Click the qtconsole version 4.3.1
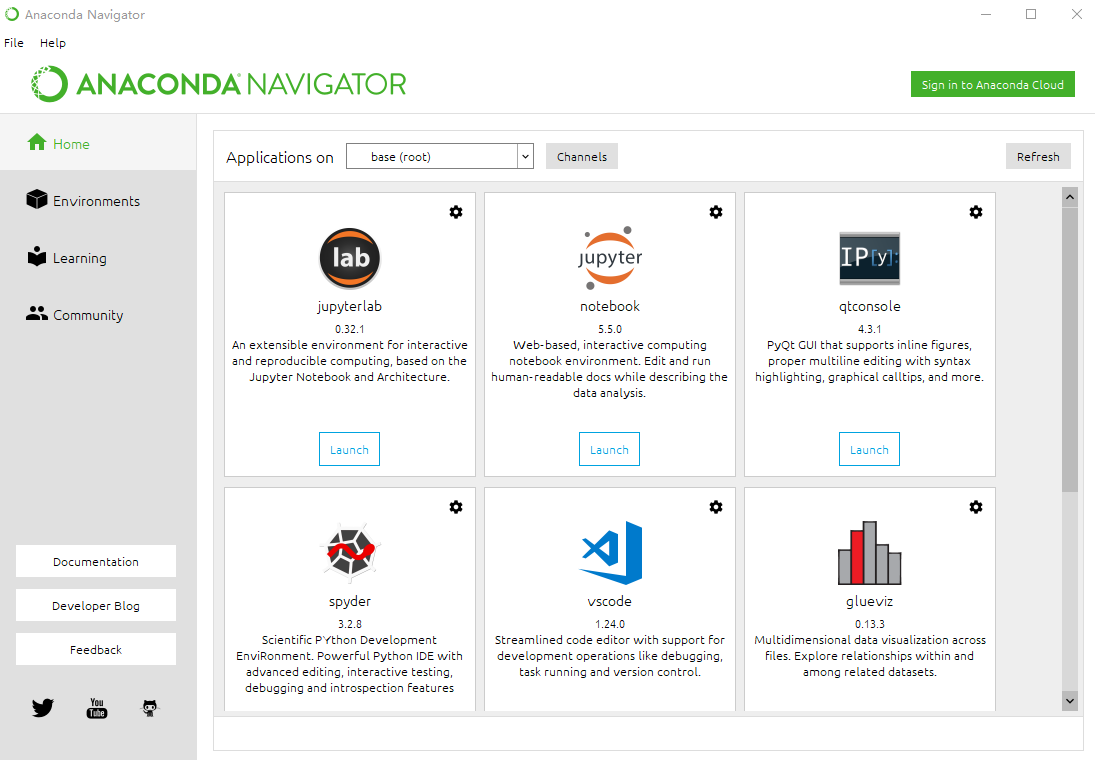Viewport: 1095px width, 760px height. click(869, 329)
